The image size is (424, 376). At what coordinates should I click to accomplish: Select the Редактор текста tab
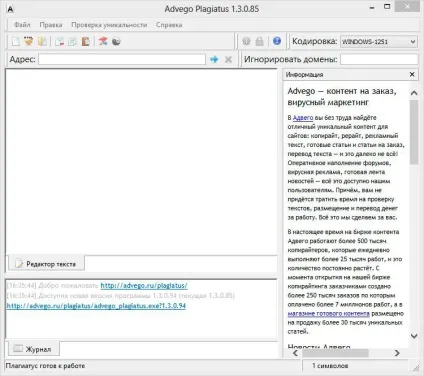point(46,264)
